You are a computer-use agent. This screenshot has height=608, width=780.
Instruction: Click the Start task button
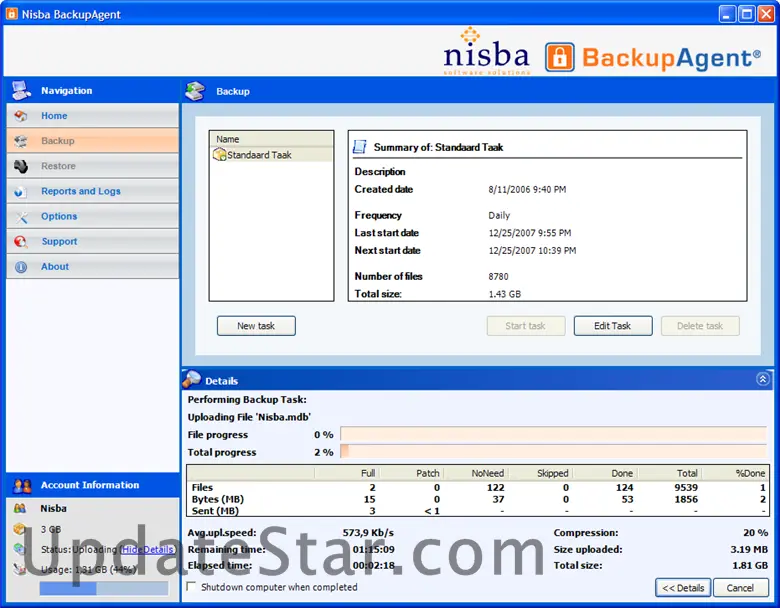tap(526, 326)
